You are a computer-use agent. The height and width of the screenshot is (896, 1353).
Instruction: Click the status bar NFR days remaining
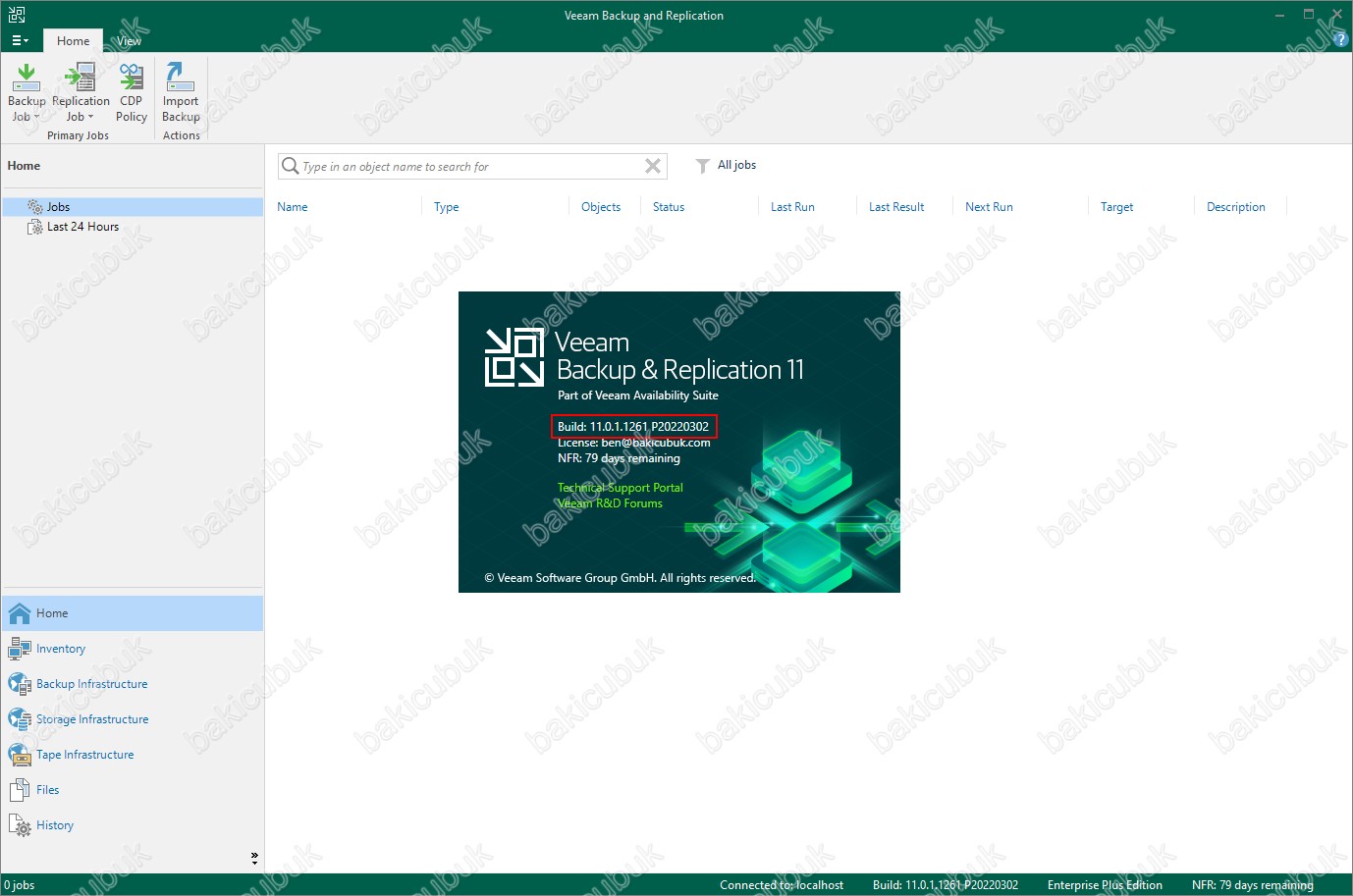(1253, 885)
